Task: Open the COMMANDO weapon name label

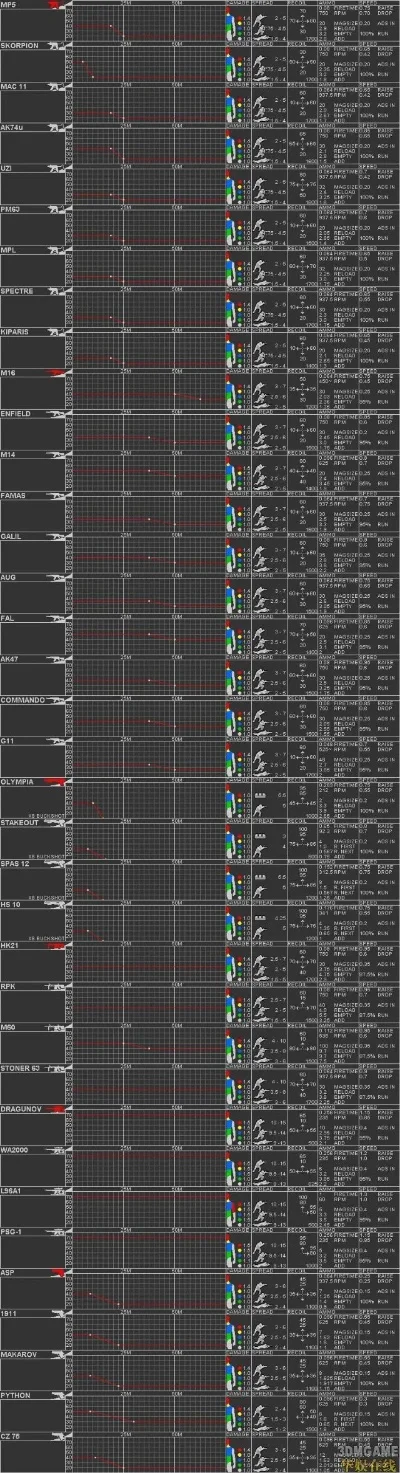Action: pyautogui.click(x=21, y=700)
